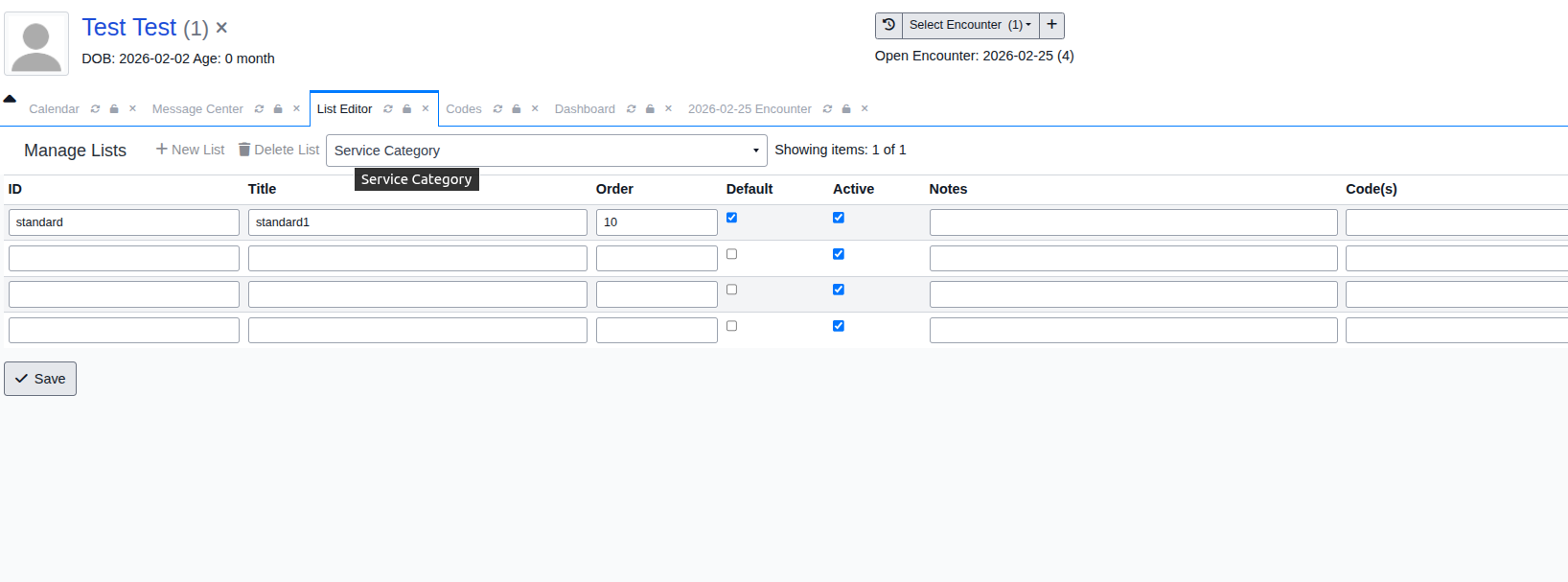This screenshot has width=1568, height=582.
Task: Click the New List button
Action: coord(190,150)
